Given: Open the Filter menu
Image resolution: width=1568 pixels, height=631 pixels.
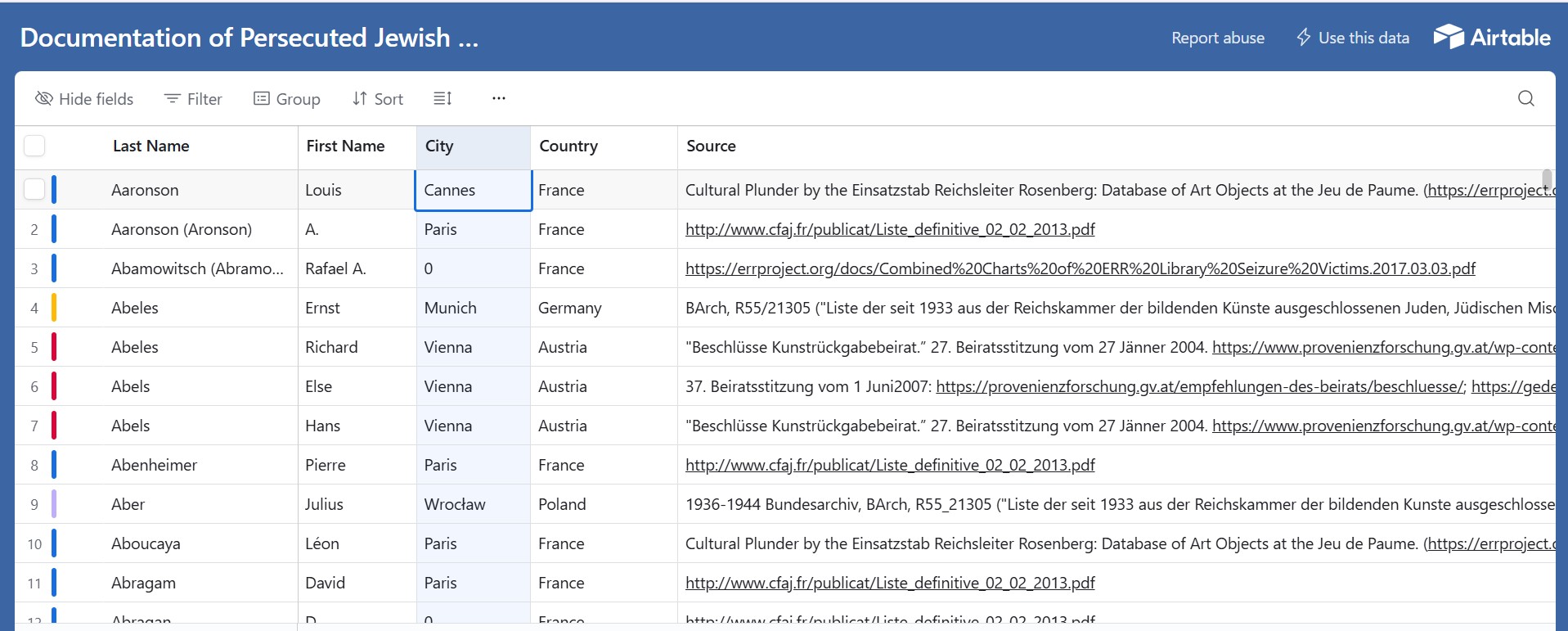Looking at the screenshot, I should (x=193, y=99).
